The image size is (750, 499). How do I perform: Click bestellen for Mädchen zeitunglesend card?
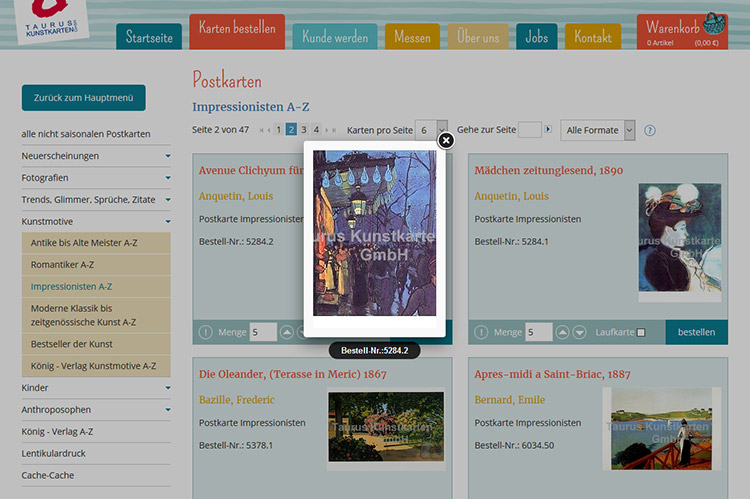click(696, 332)
